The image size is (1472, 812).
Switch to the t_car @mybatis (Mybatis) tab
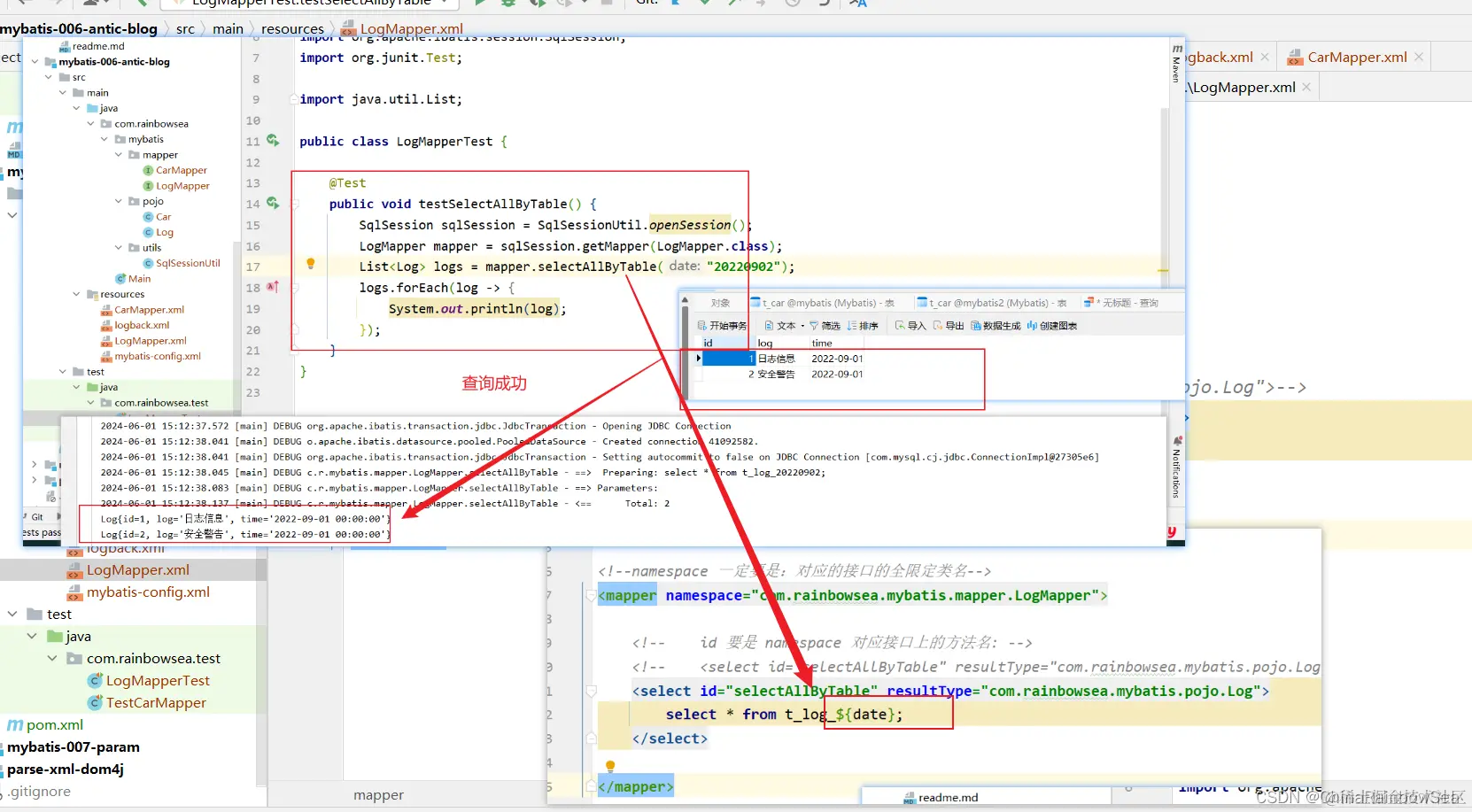coord(823,303)
